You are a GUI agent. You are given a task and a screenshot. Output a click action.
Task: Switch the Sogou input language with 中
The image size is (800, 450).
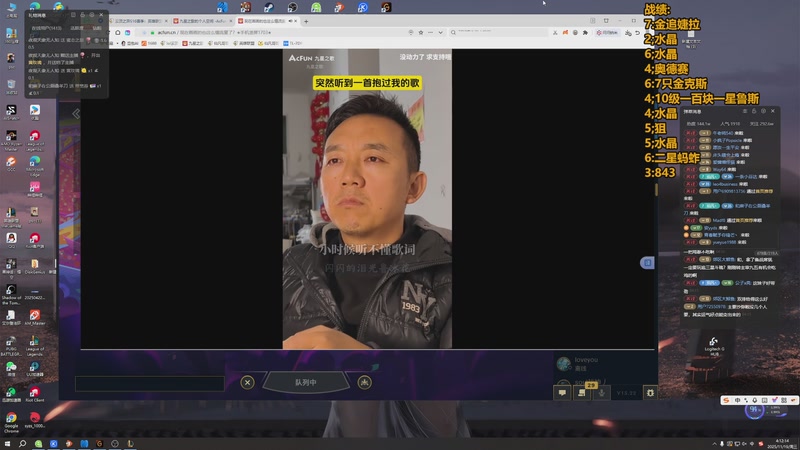737,401
